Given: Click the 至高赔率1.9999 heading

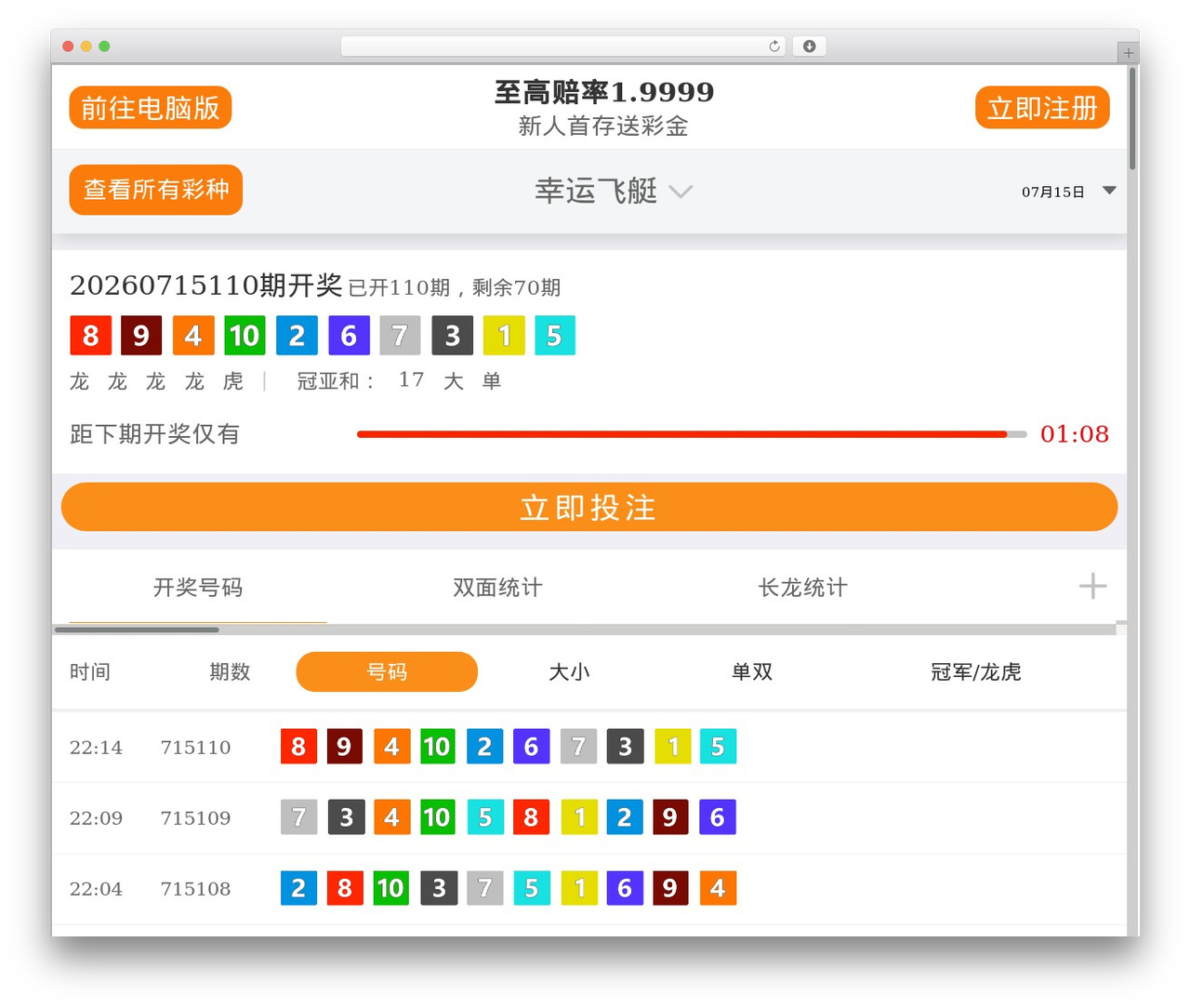Looking at the screenshot, I should (x=604, y=92).
